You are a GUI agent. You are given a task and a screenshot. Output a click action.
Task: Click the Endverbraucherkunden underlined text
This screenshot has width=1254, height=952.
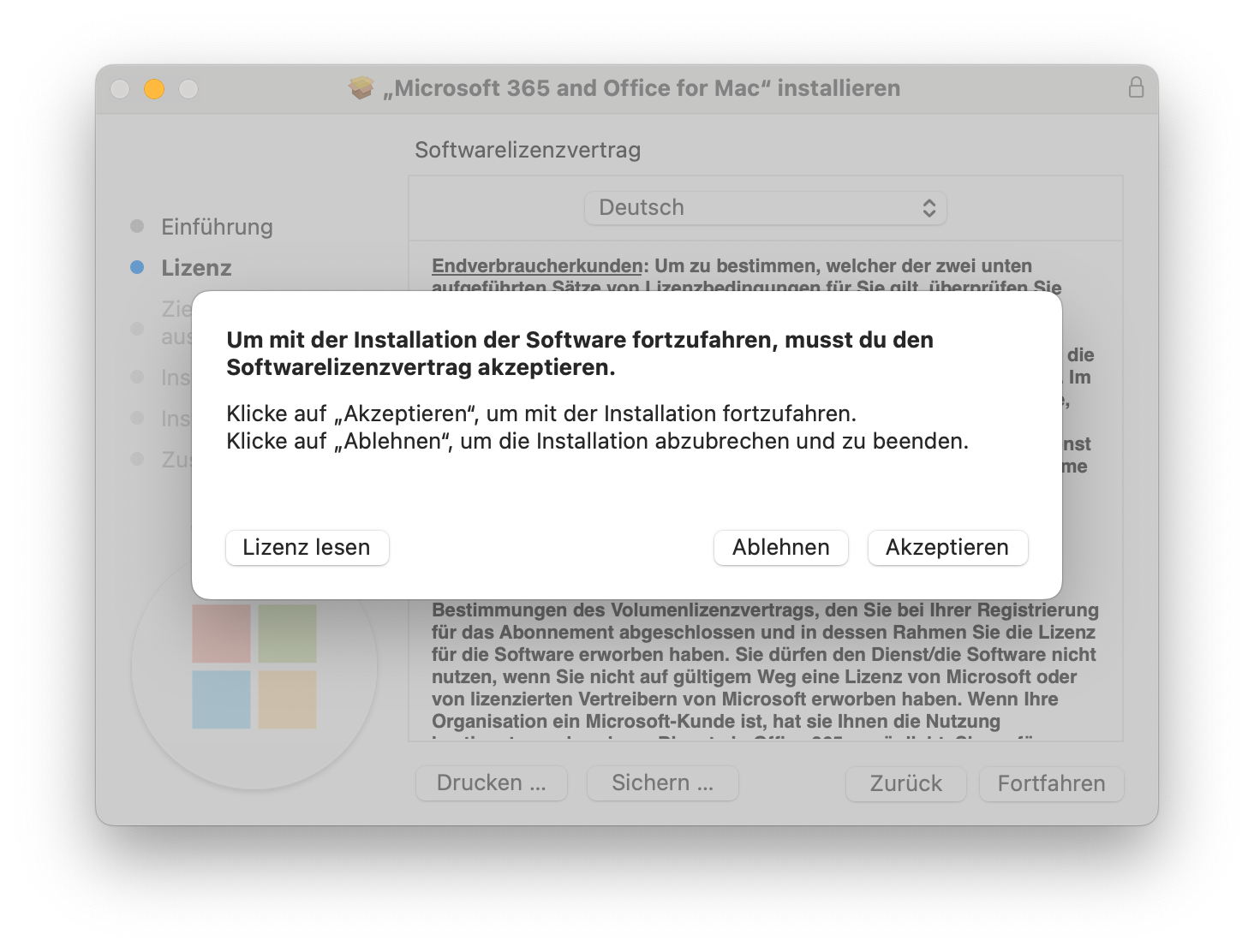click(x=537, y=265)
